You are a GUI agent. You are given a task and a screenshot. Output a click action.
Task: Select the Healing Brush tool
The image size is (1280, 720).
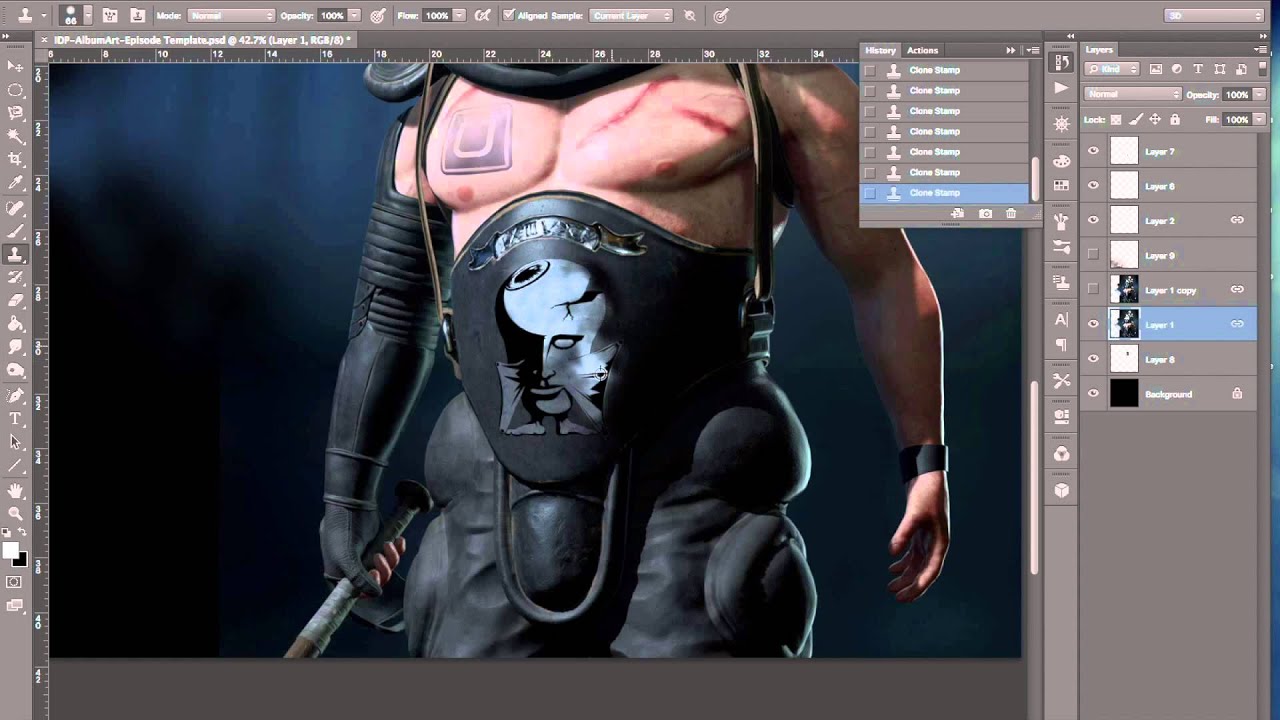tap(15, 208)
